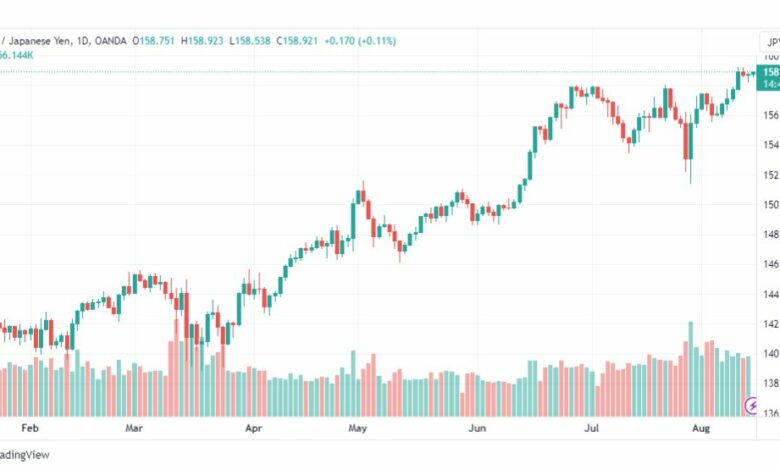
Task: Click the +0.170 (+0.11%) change value
Action: 360,41
